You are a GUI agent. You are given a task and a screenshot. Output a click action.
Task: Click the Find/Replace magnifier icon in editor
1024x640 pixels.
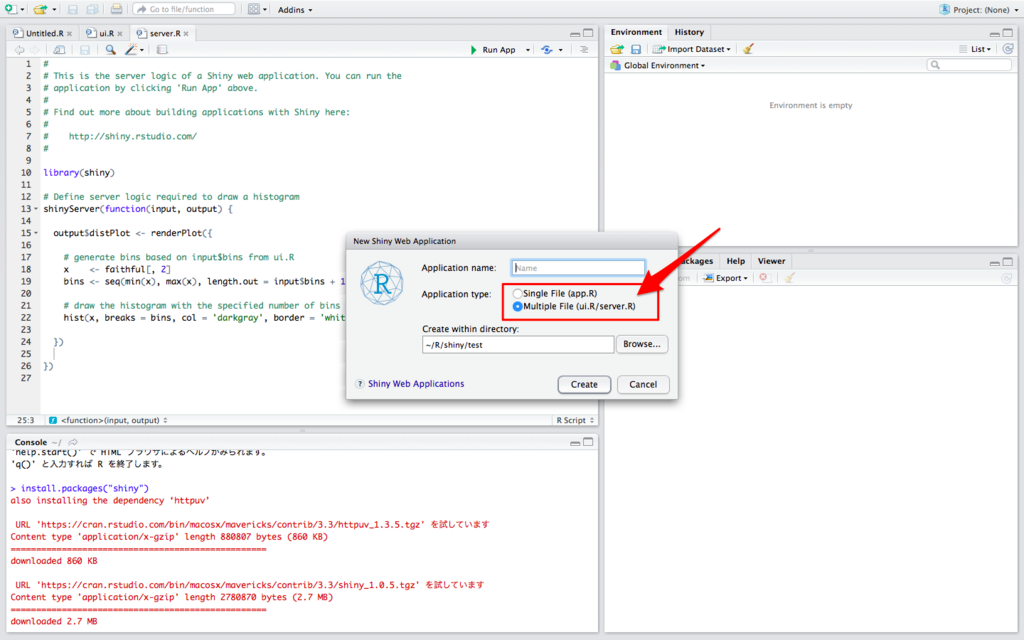click(110, 50)
